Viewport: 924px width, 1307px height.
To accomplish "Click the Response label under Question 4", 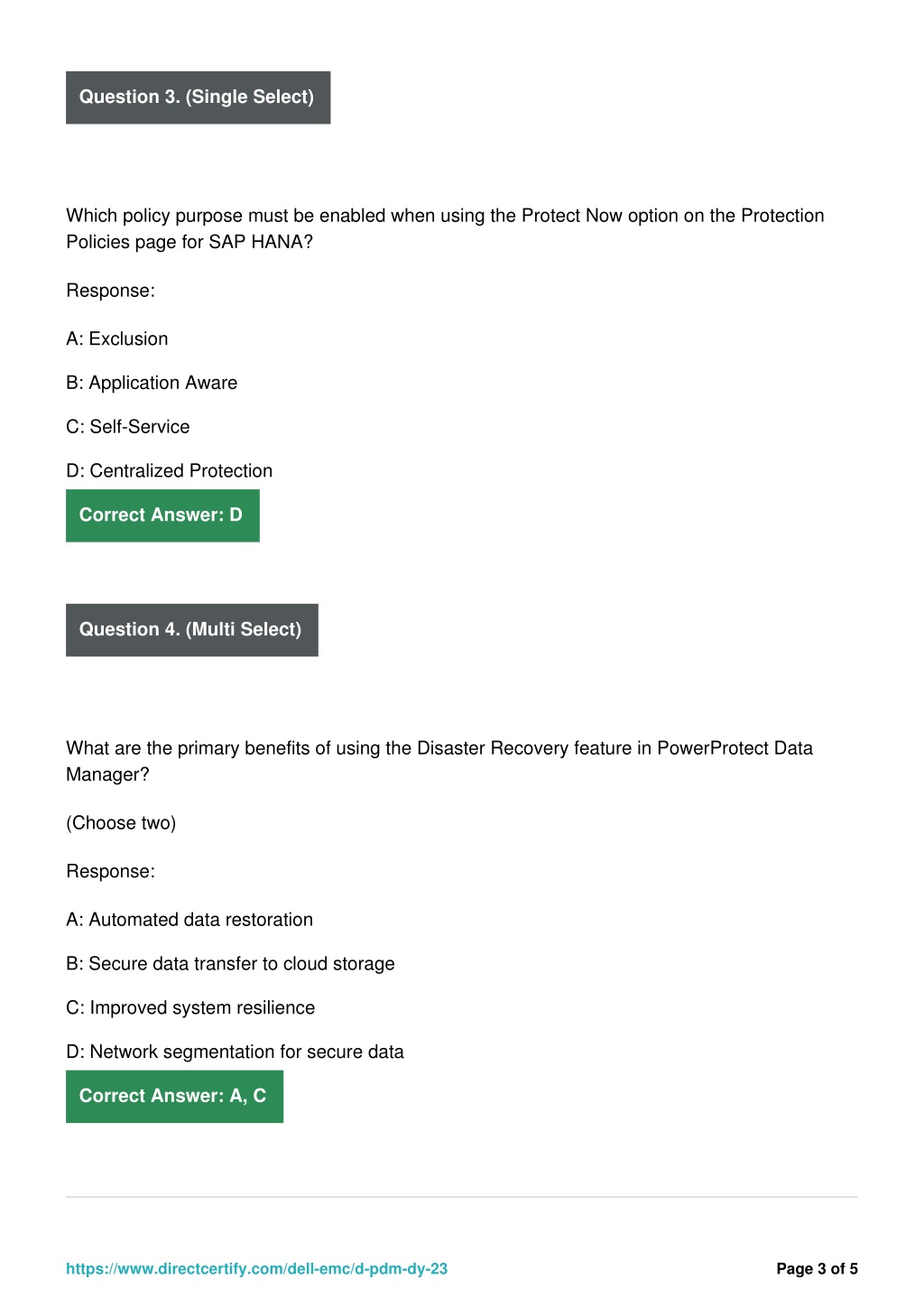I will click(110, 871).
